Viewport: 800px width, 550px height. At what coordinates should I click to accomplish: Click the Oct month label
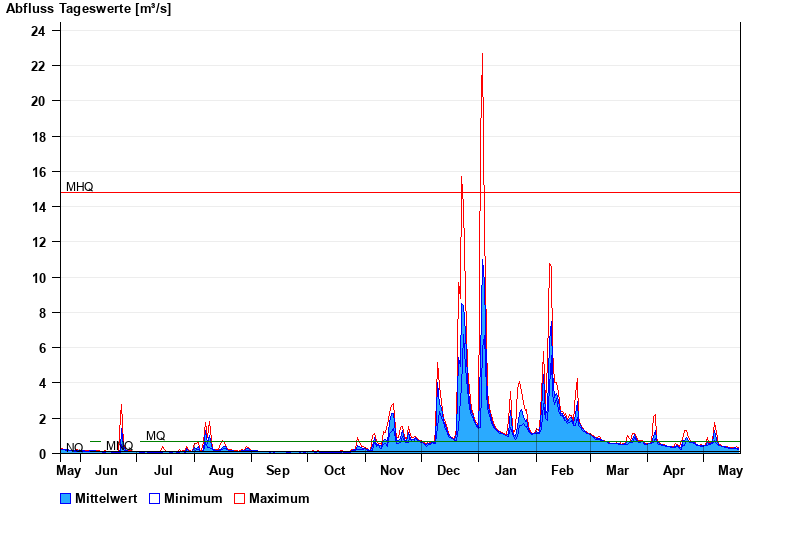coord(335,470)
